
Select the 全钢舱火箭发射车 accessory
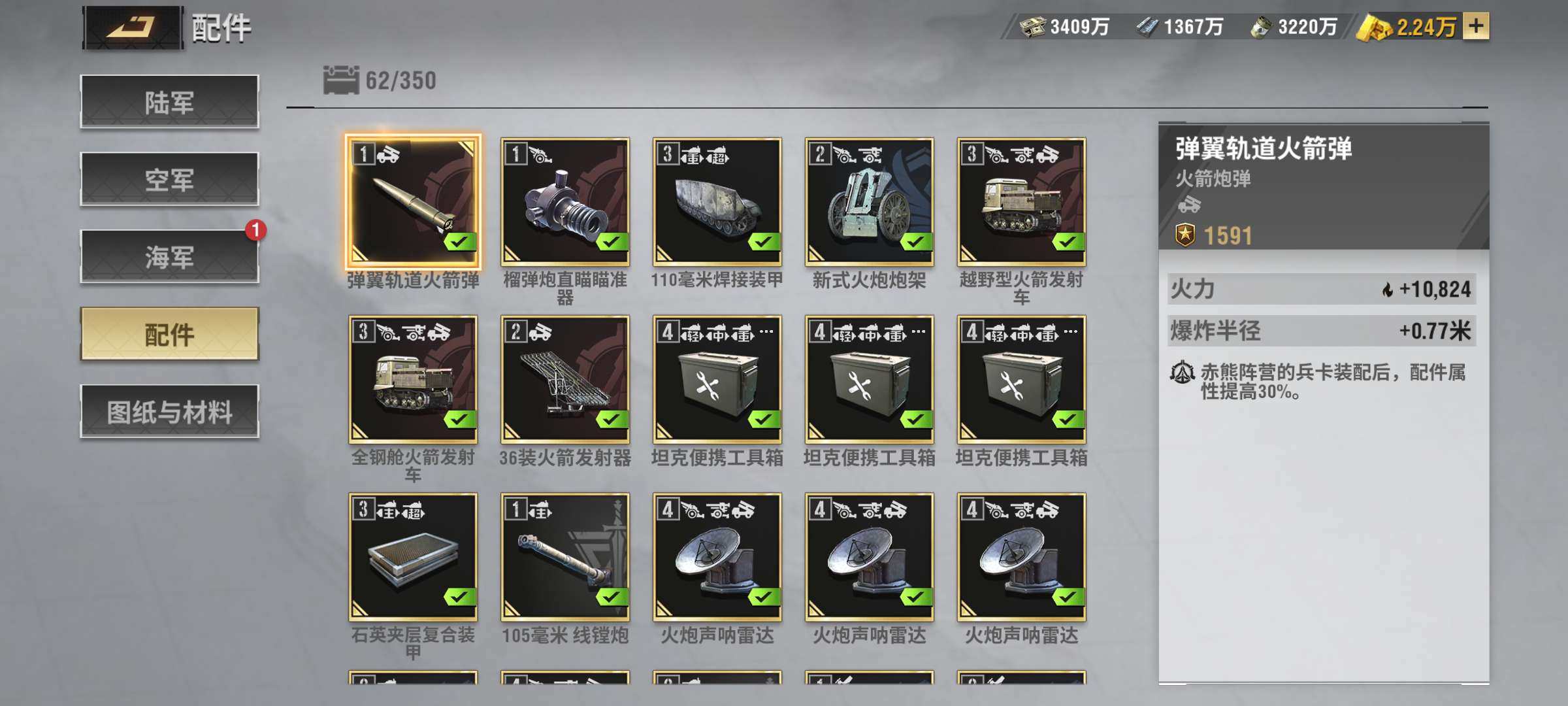click(413, 379)
